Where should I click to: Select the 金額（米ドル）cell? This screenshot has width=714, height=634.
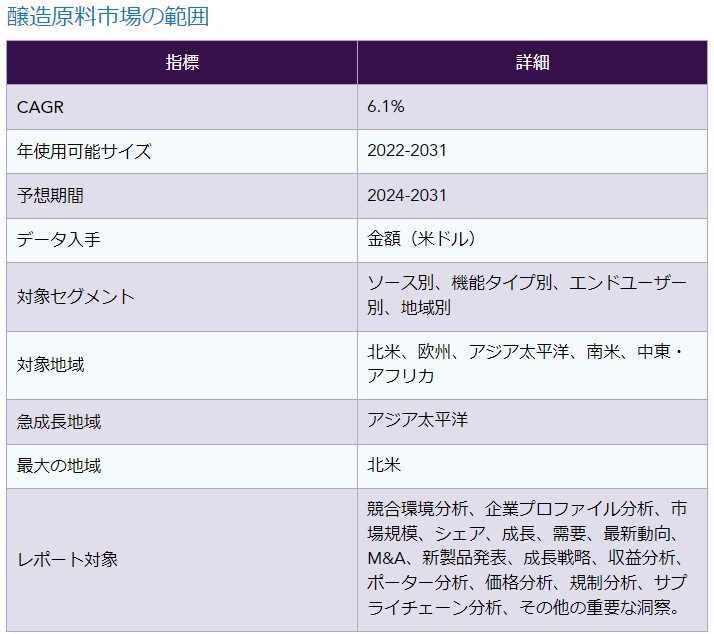pos(532,240)
